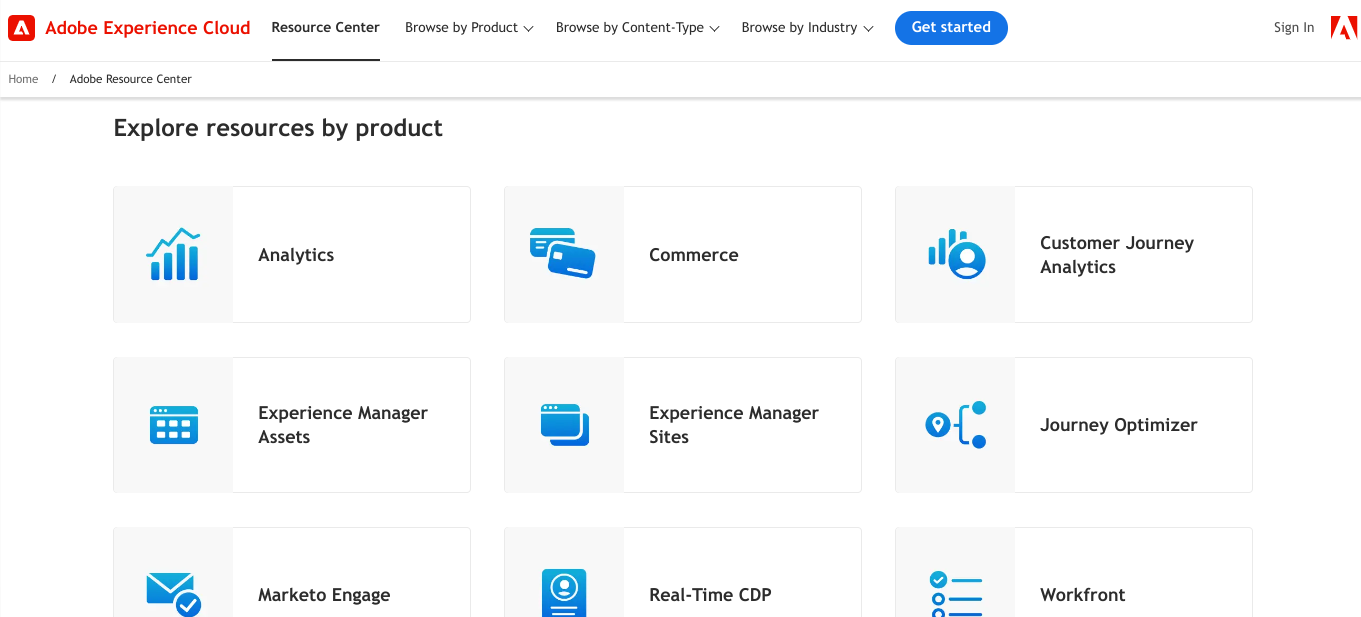Click the Experience Manager Sites windows icon
1361x617 pixels.
[565, 425]
